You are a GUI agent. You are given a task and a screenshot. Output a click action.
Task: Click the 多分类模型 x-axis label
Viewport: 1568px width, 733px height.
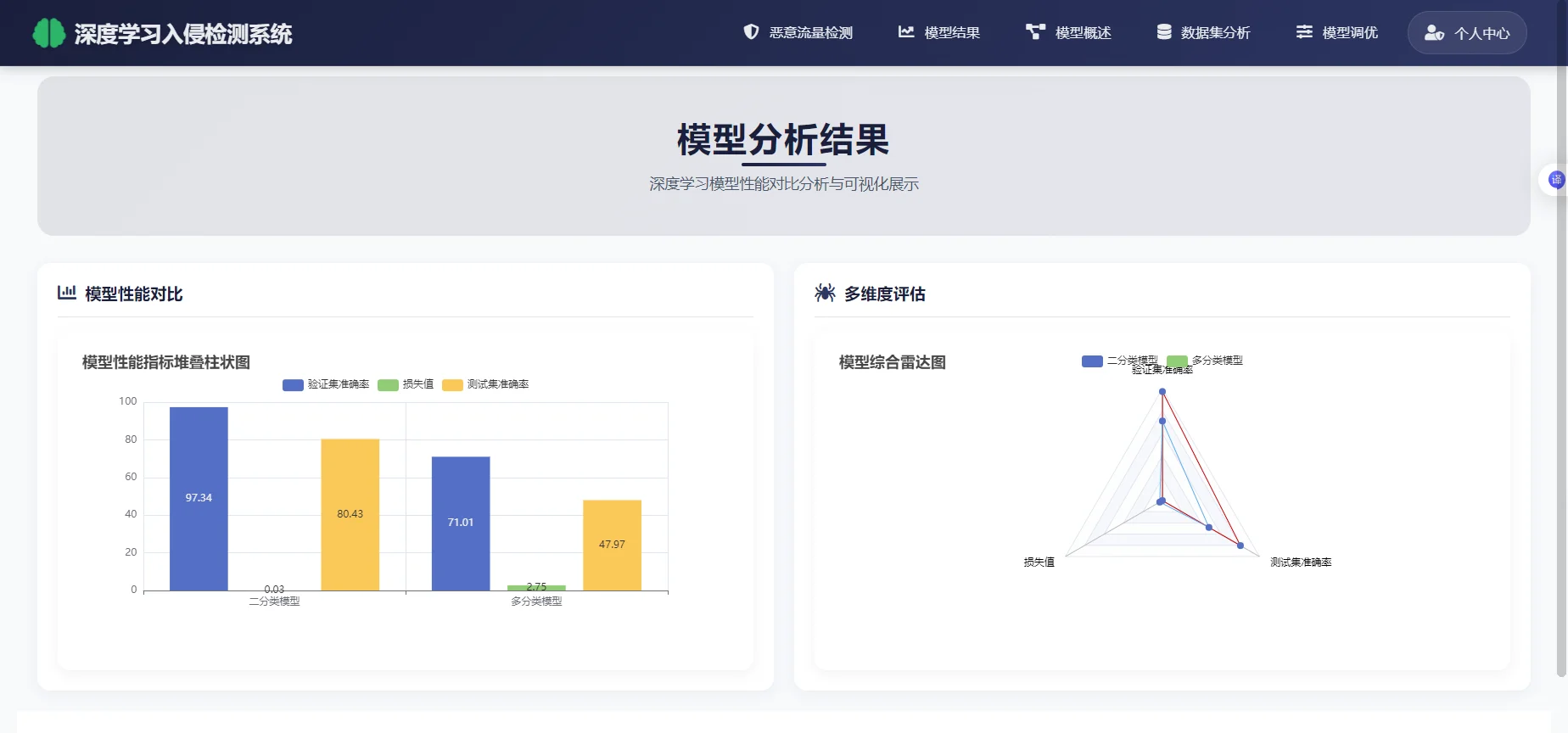536,602
